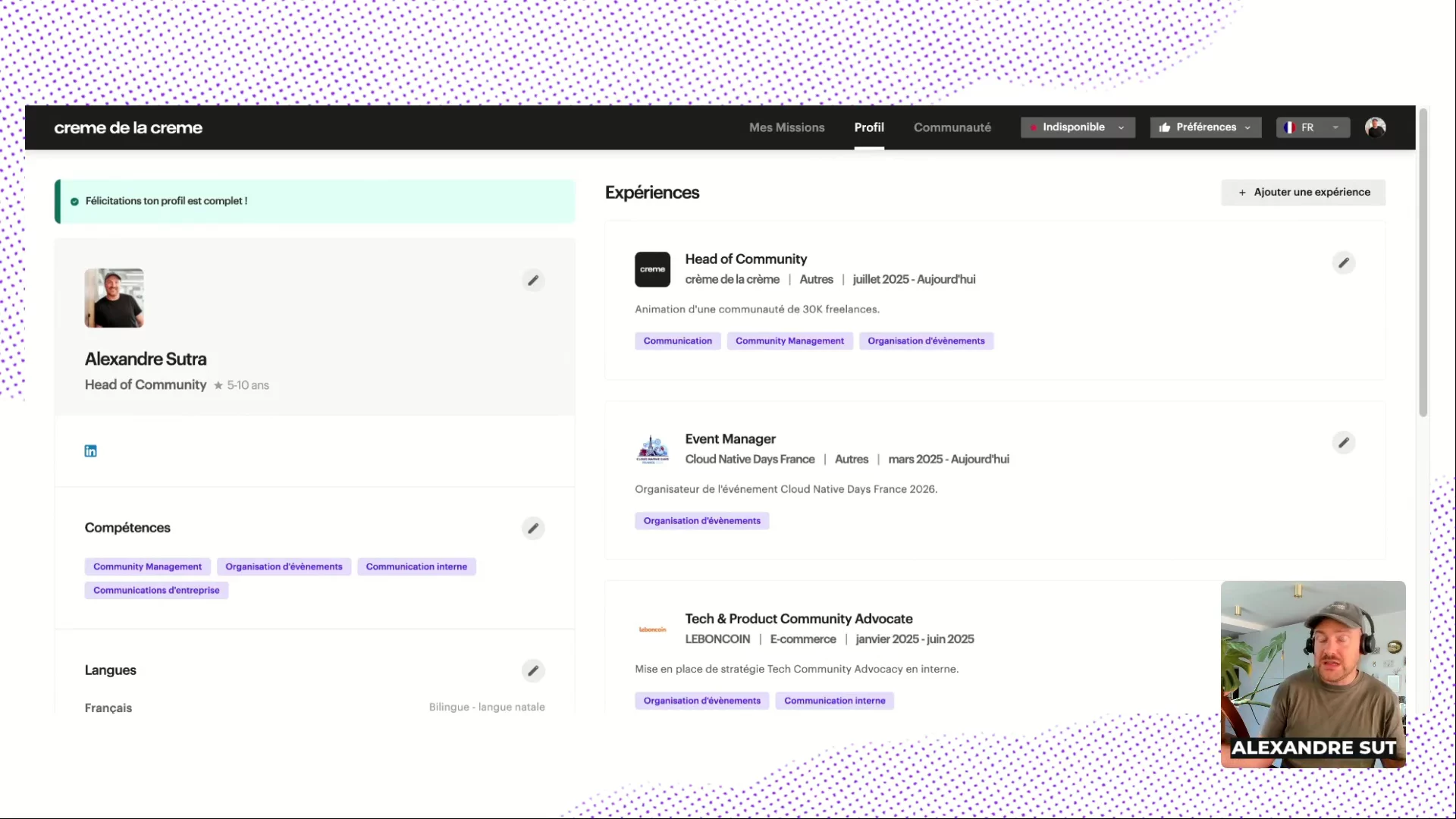Image resolution: width=1456 pixels, height=819 pixels.
Task: Open the Préférences dropdown
Action: [x=1205, y=127]
